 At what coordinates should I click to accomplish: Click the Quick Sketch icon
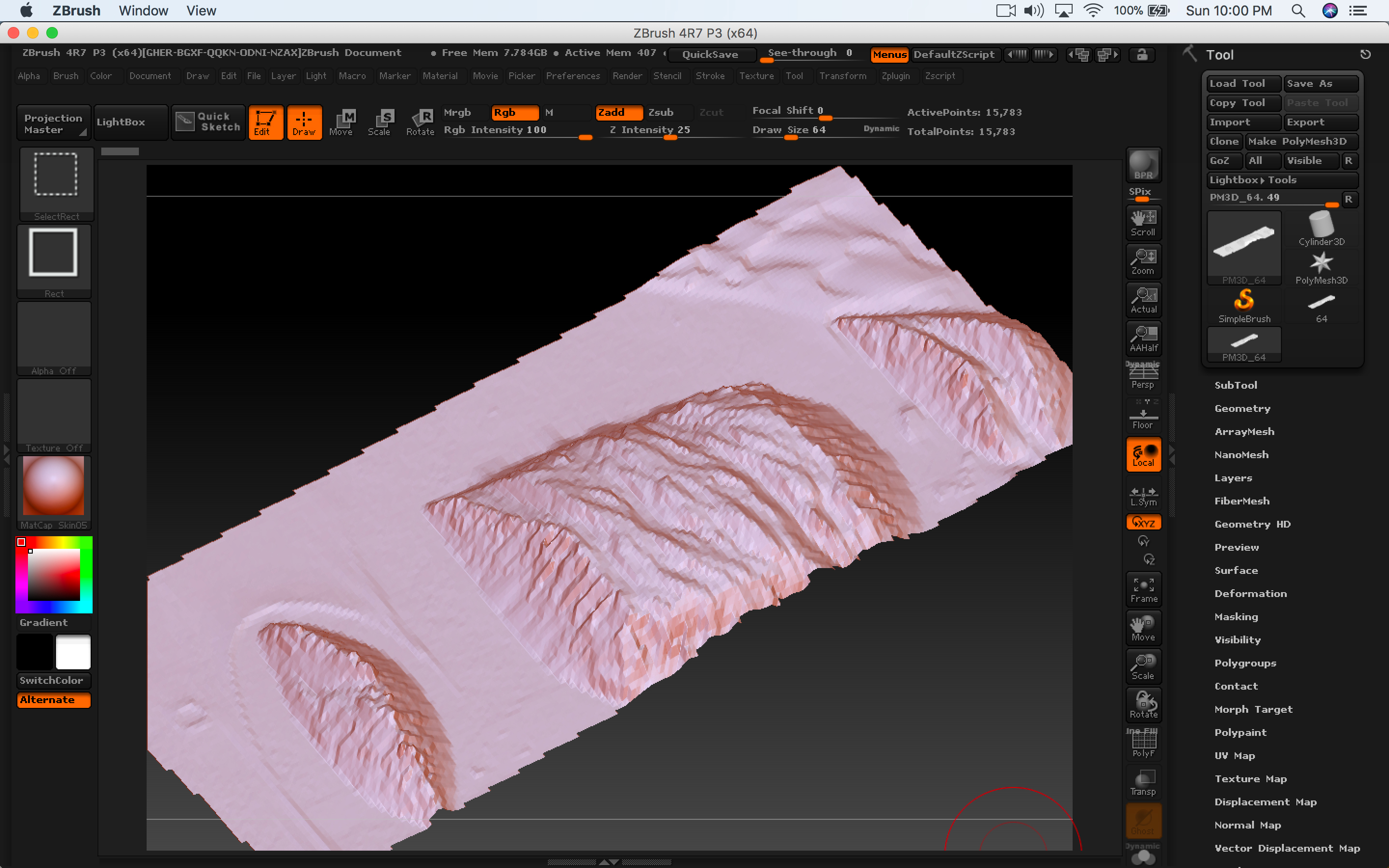tap(209, 122)
